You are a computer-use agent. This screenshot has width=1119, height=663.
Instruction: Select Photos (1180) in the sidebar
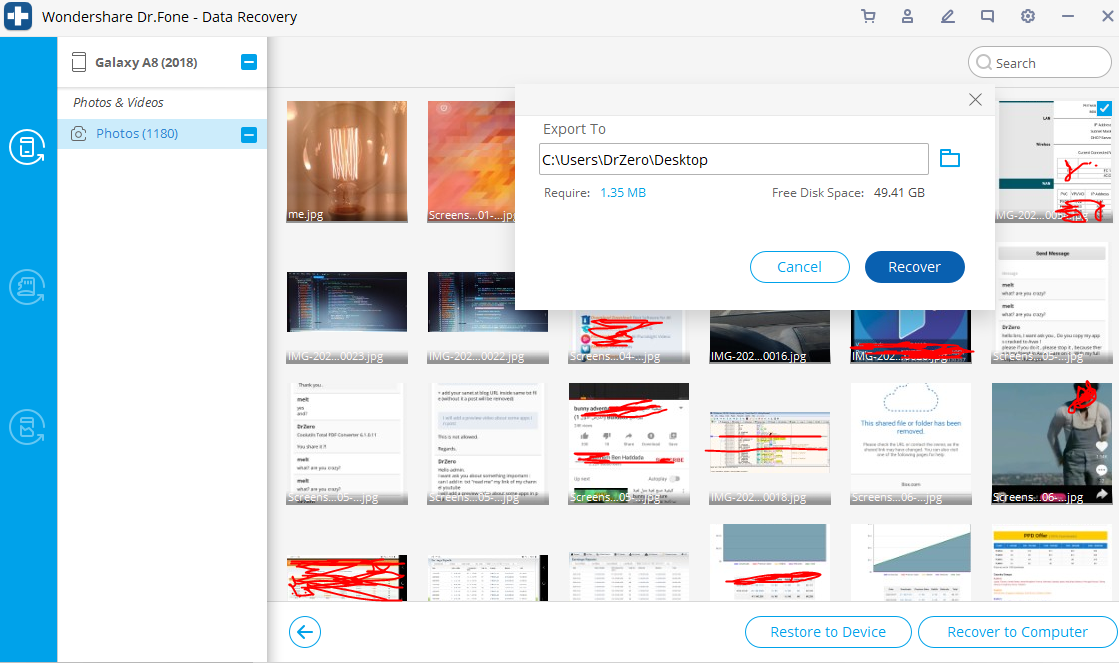click(137, 134)
